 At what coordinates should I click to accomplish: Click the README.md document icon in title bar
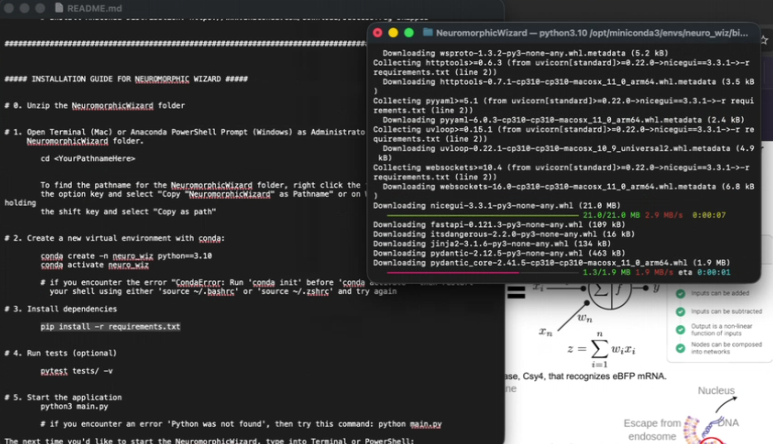(x=59, y=8)
